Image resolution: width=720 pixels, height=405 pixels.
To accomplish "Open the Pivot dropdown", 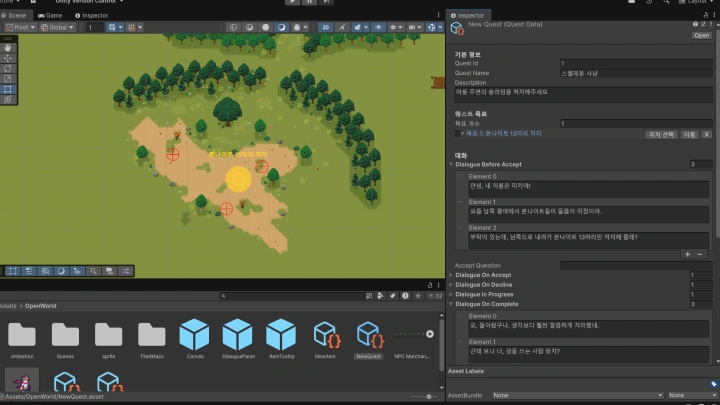I will tap(21, 27).
